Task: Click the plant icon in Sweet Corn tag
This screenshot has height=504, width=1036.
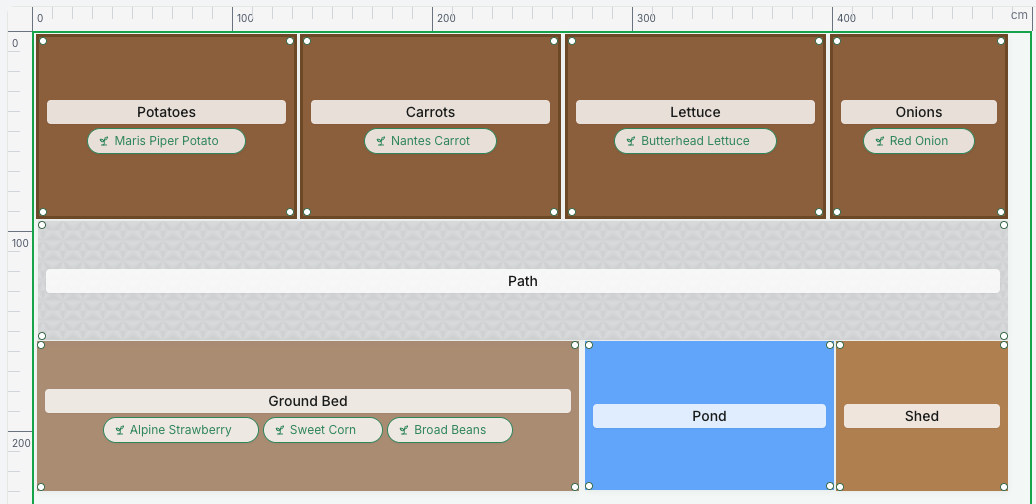Action: coord(279,430)
